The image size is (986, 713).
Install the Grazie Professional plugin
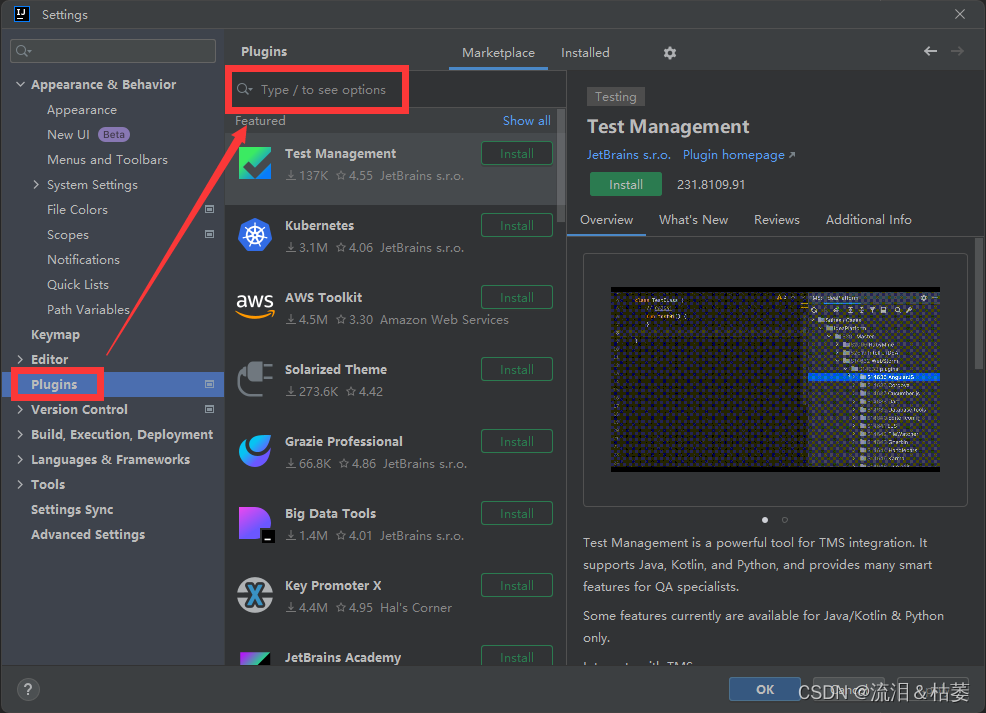pos(517,441)
